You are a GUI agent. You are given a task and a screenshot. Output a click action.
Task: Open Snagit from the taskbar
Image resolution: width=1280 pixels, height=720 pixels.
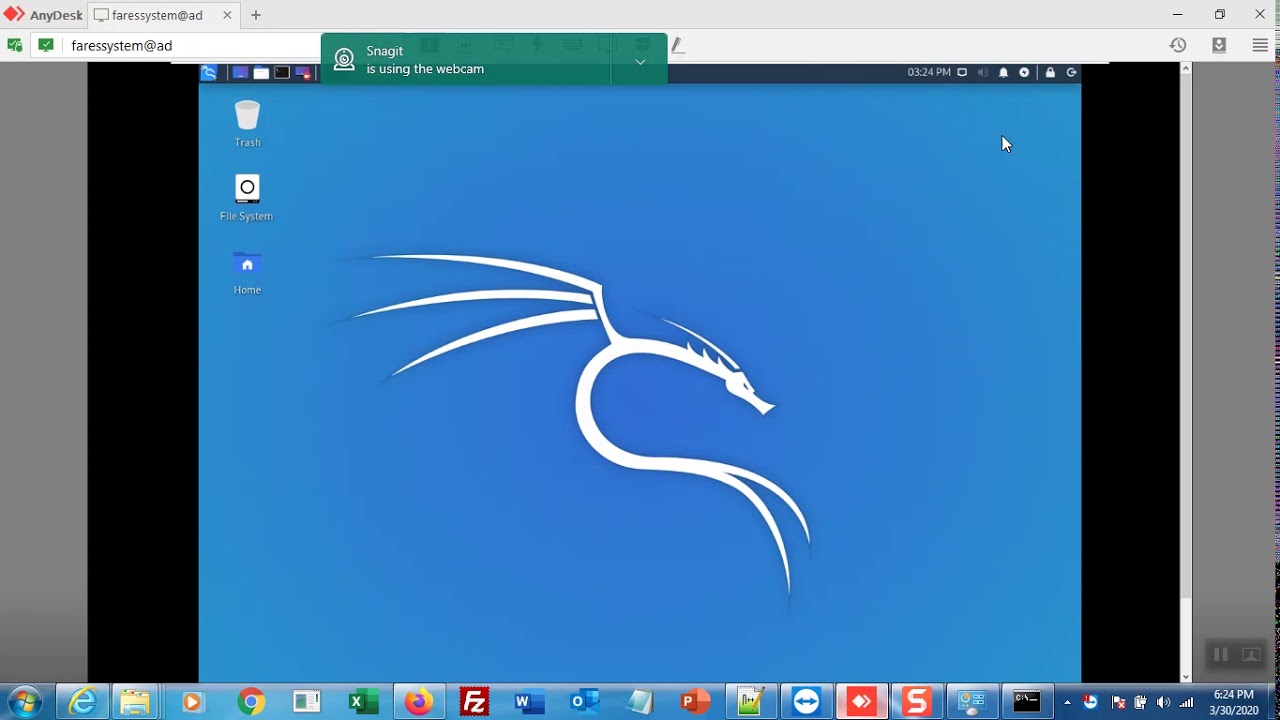click(916, 702)
